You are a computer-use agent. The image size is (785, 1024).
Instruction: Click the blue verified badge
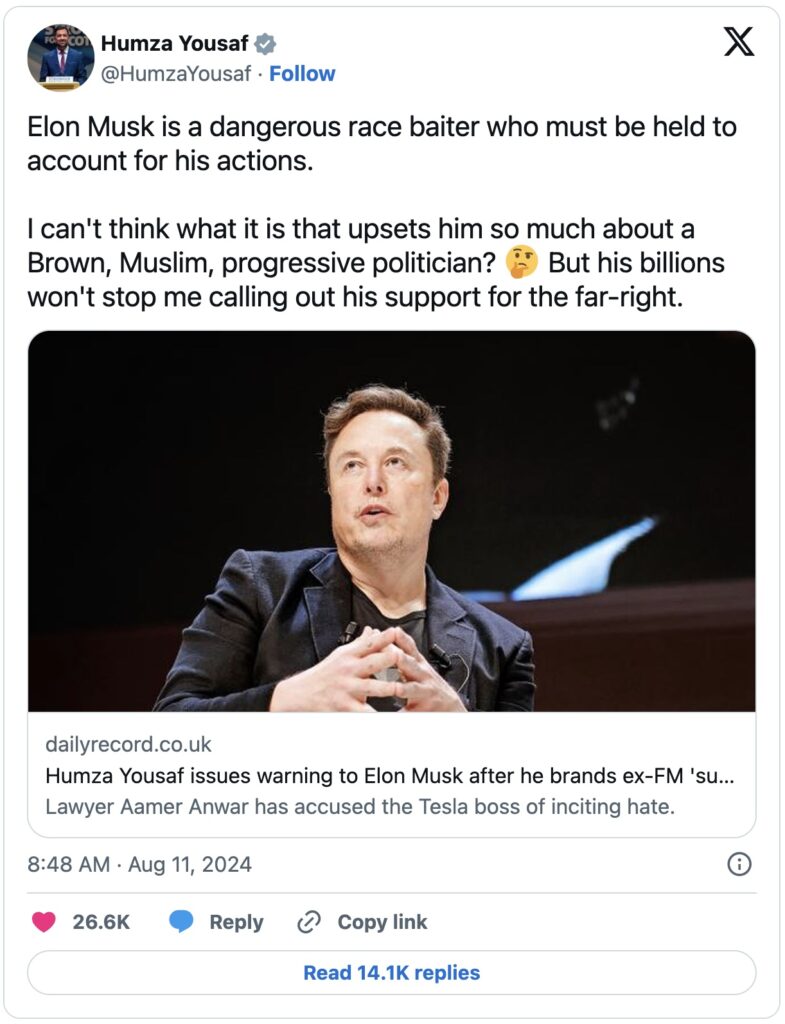click(265, 44)
